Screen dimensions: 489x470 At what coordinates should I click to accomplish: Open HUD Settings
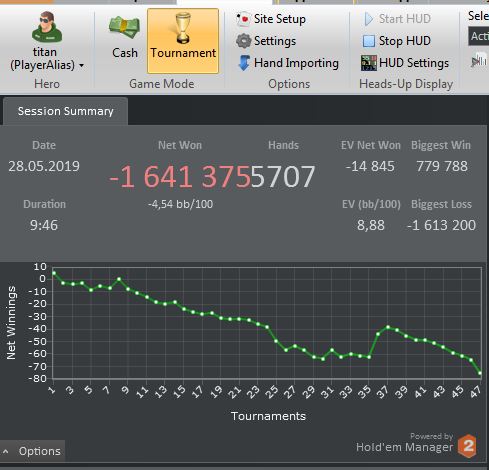coord(405,63)
